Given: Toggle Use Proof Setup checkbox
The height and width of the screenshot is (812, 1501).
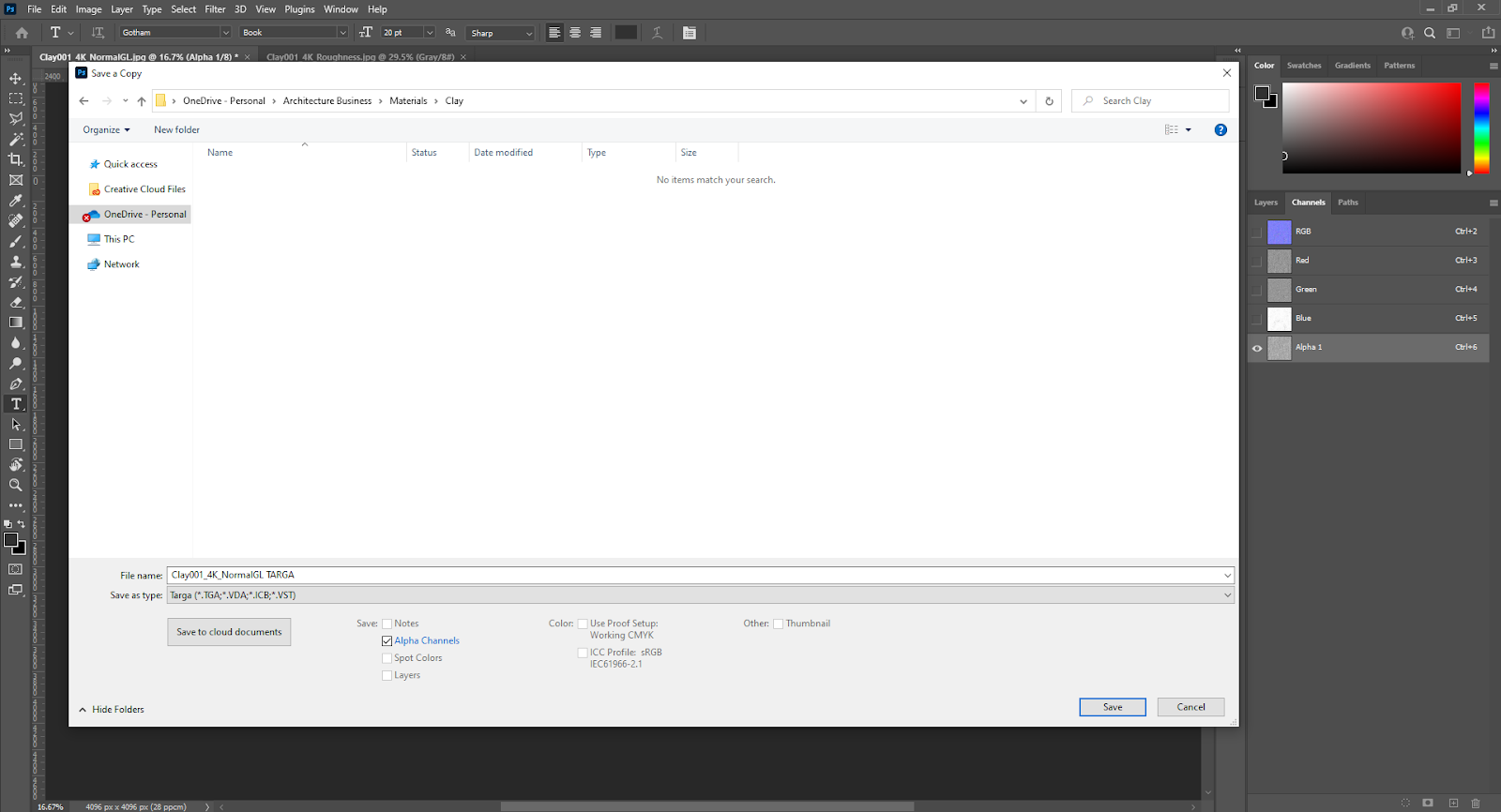Looking at the screenshot, I should point(583,624).
